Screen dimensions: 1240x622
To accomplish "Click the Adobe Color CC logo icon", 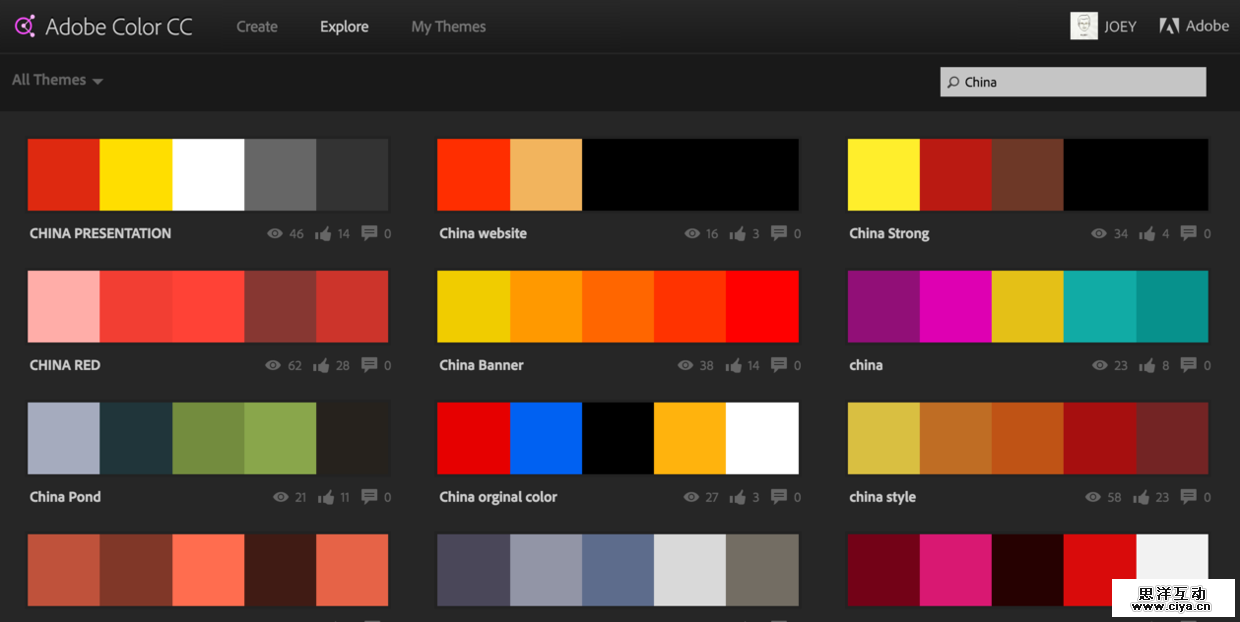I will 25,26.
